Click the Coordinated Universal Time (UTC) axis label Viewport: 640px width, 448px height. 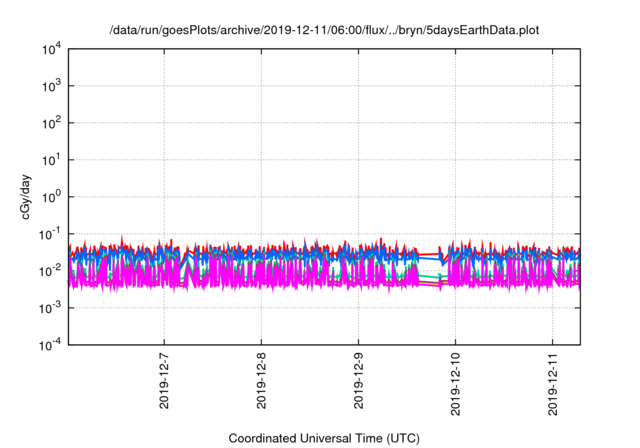323,438
